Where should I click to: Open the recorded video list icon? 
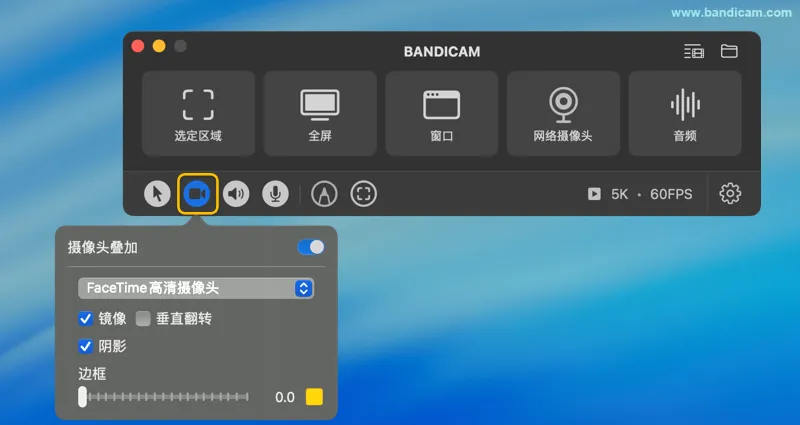(694, 52)
